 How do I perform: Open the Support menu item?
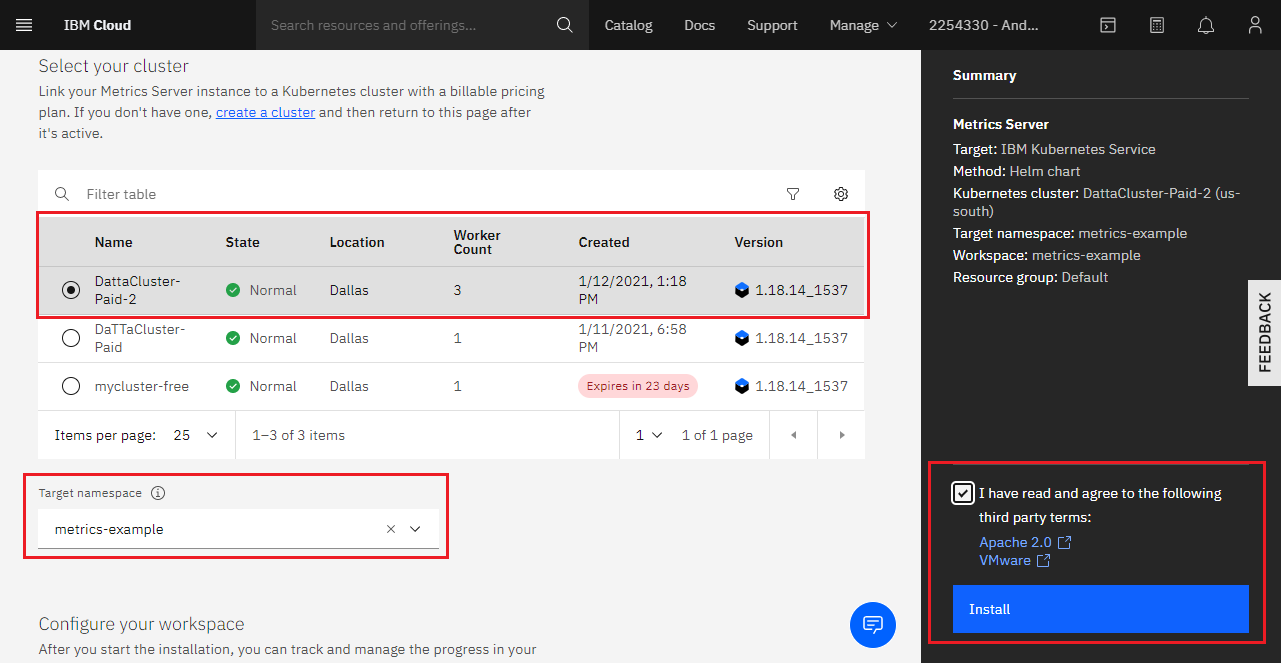pyautogui.click(x=772, y=25)
